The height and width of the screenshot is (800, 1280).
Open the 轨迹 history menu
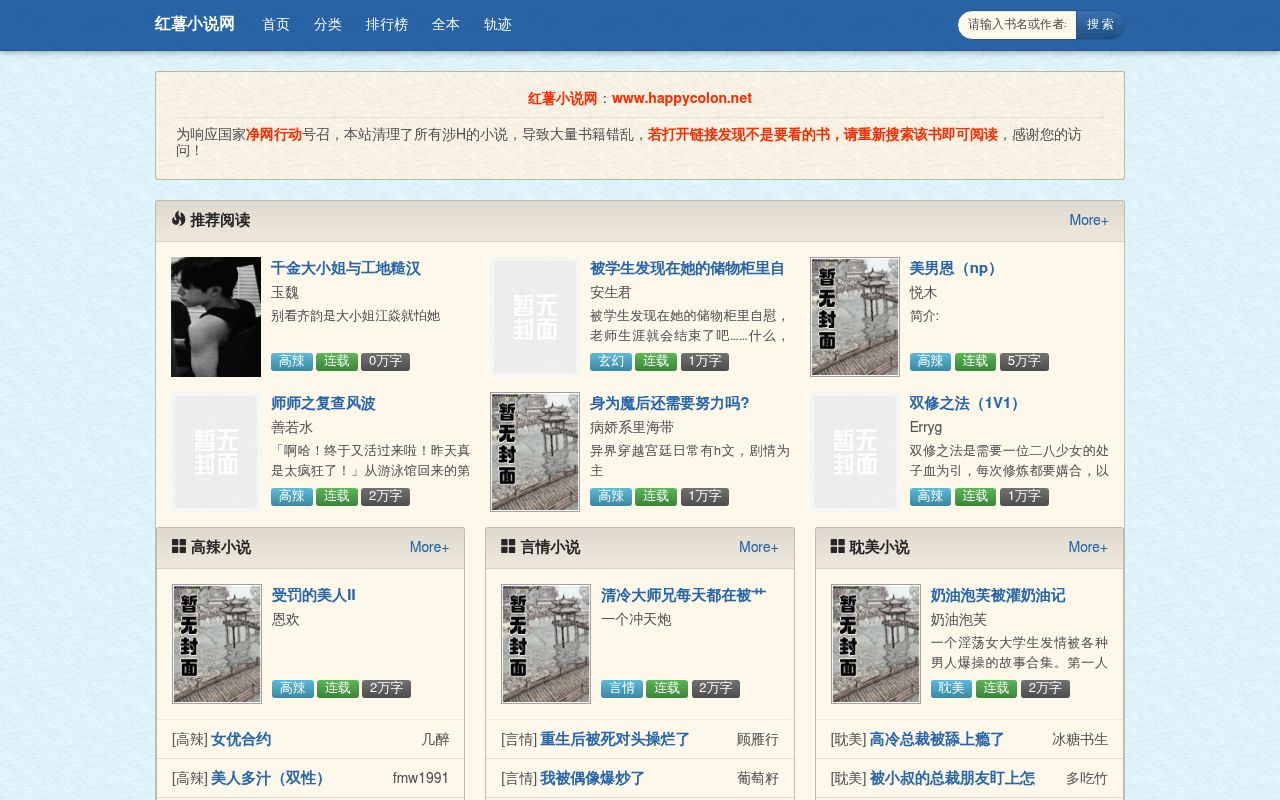(498, 25)
